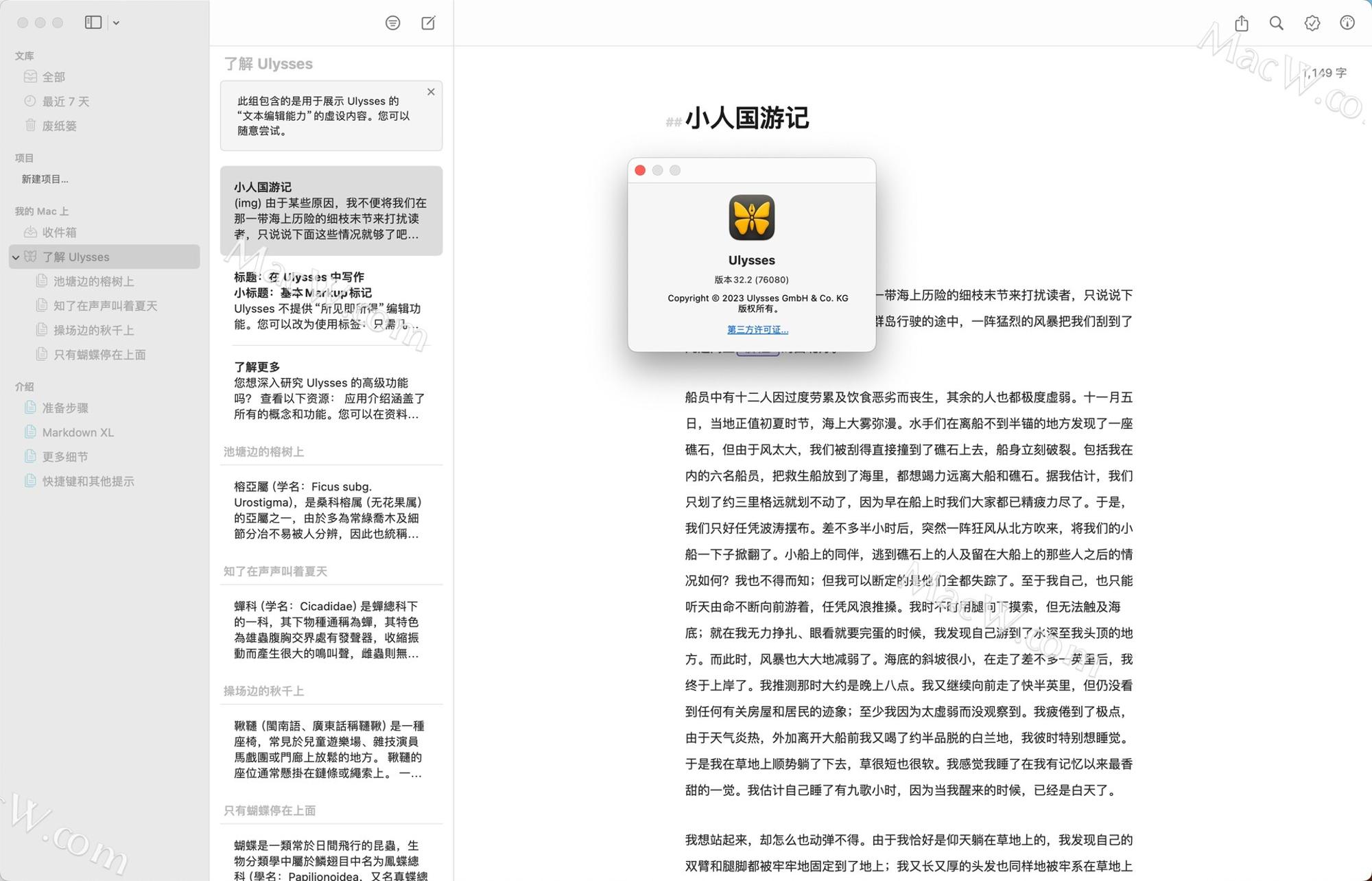Click 了解 Ulysses title in sheet list

pyautogui.click(x=268, y=64)
